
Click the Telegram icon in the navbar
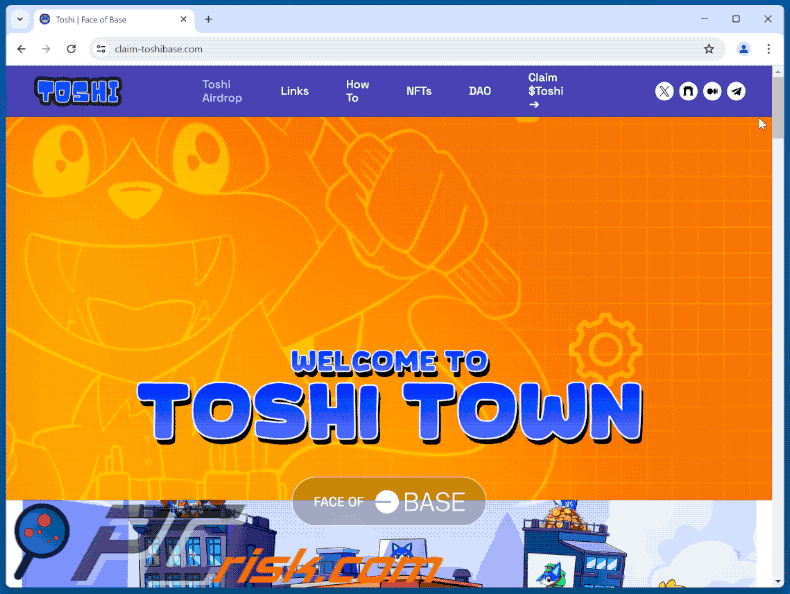point(736,91)
